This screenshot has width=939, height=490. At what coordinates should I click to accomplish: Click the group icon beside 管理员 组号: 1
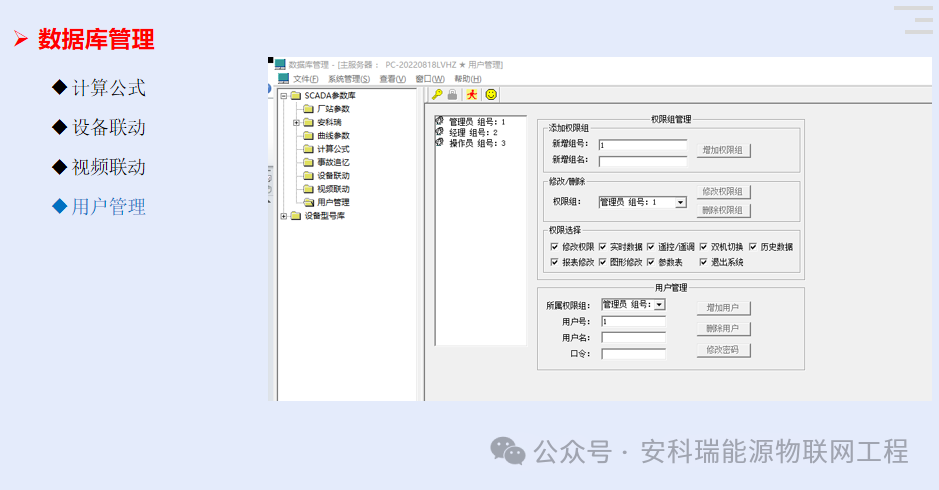(440, 121)
